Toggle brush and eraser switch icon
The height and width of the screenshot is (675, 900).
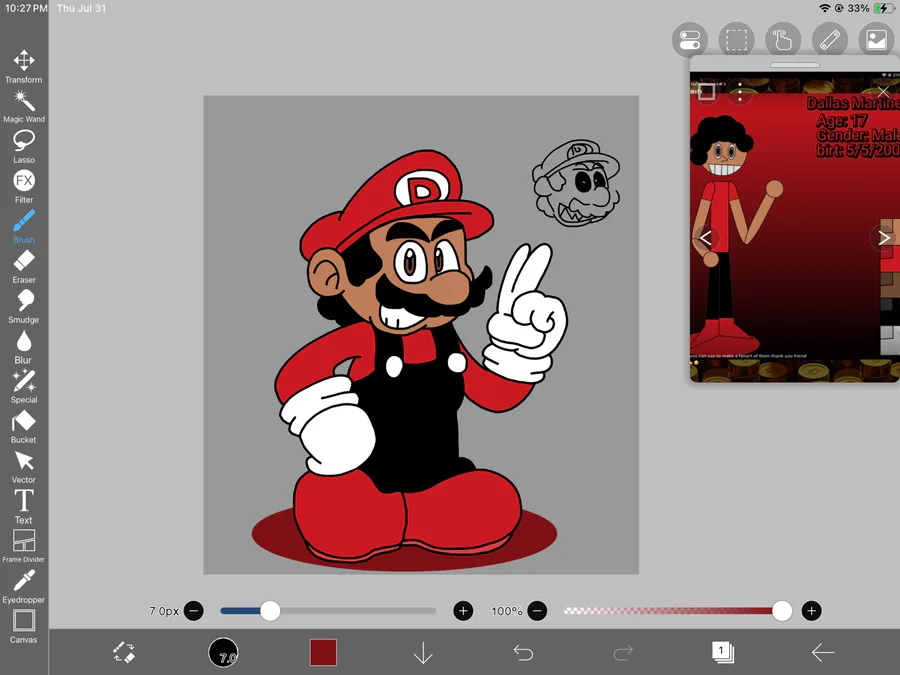click(x=123, y=653)
